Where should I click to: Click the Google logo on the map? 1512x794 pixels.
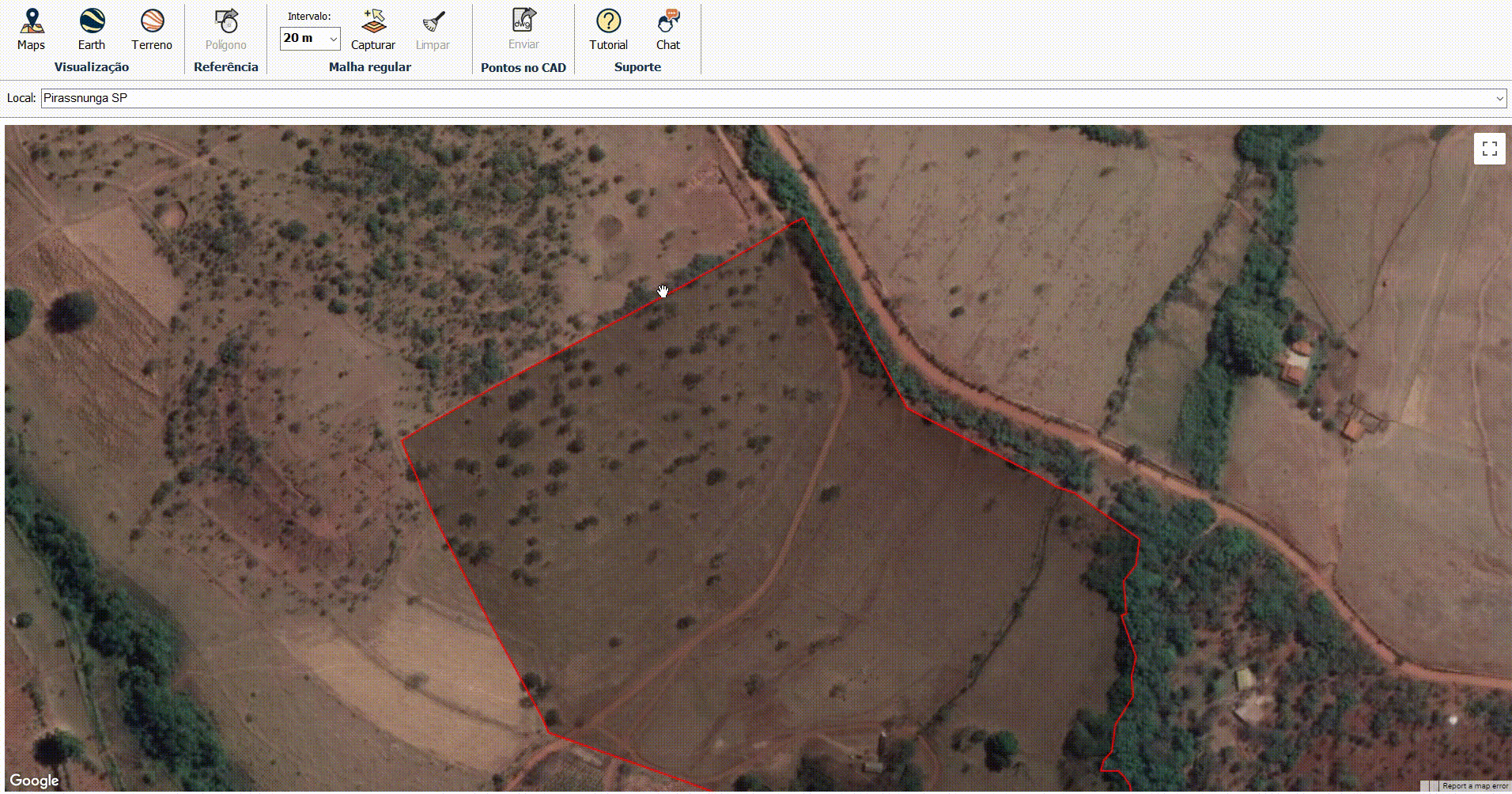point(34,781)
